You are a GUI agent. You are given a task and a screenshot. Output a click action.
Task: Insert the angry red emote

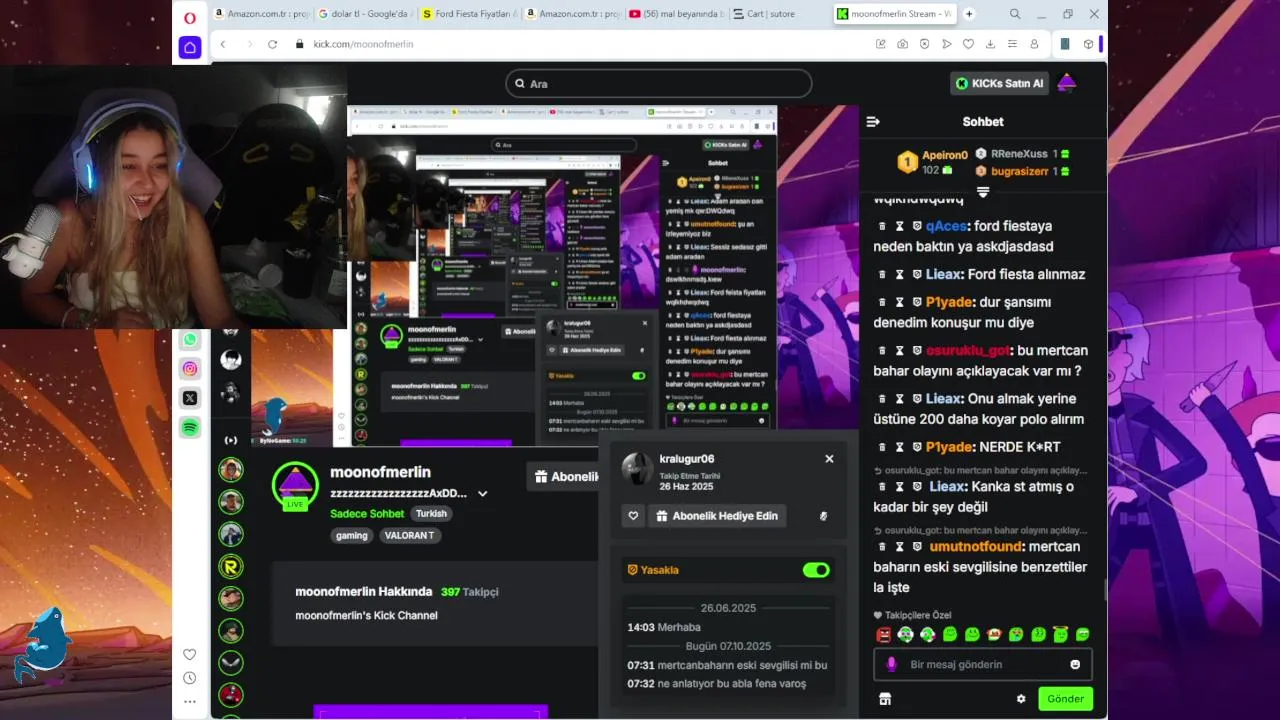click(x=884, y=634)
